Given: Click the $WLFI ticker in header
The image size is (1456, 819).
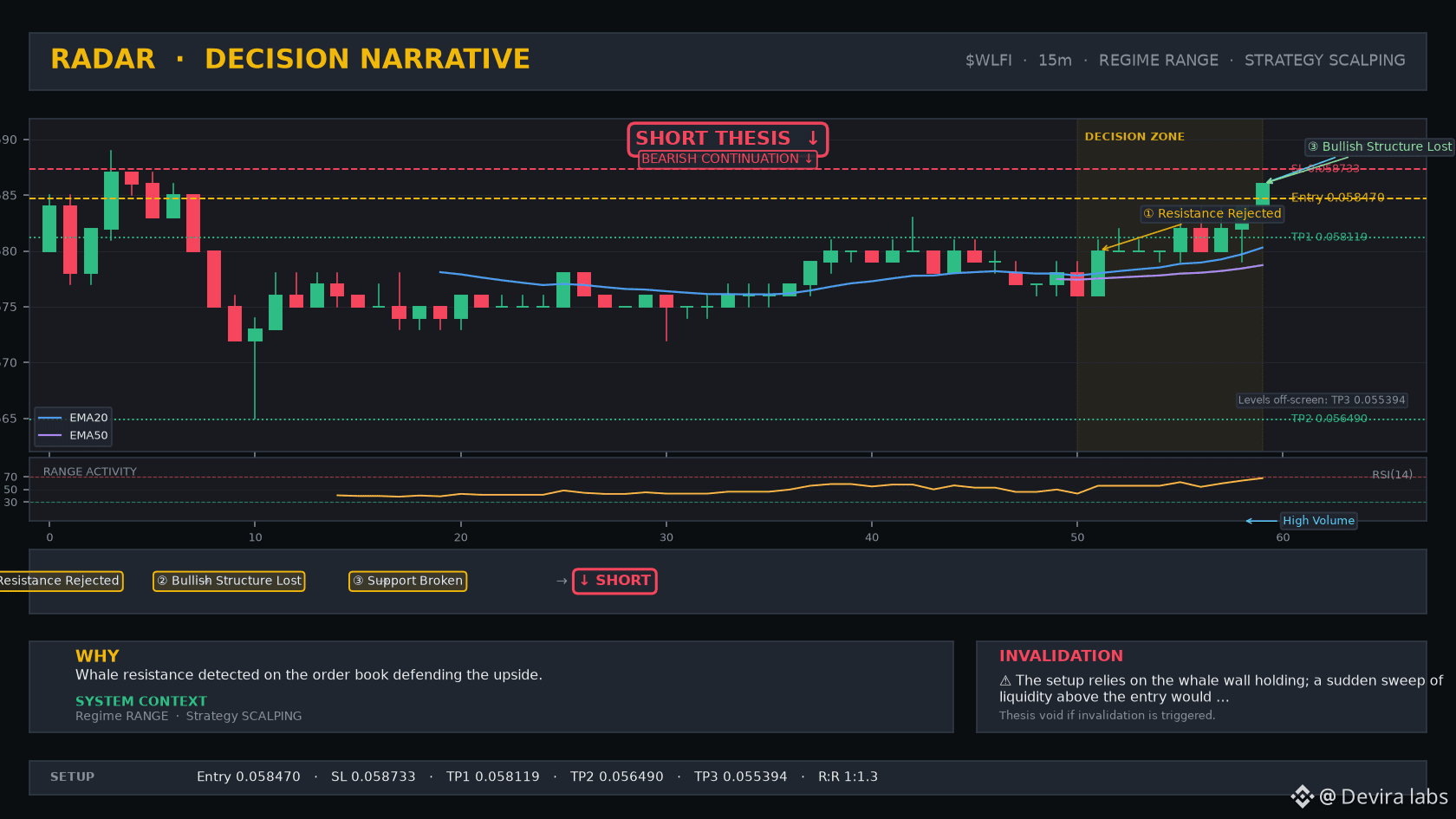Looking at the screenshot, I should click(989, 60).
